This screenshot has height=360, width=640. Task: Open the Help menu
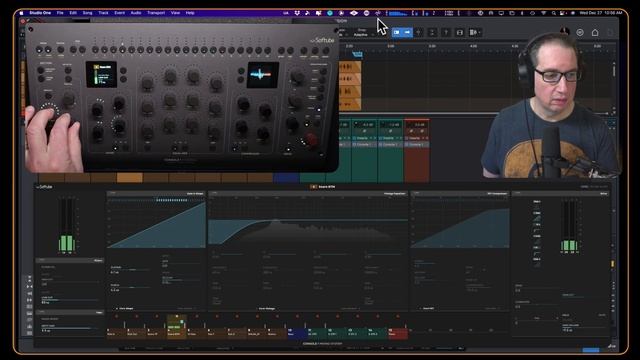coord(190,13)
